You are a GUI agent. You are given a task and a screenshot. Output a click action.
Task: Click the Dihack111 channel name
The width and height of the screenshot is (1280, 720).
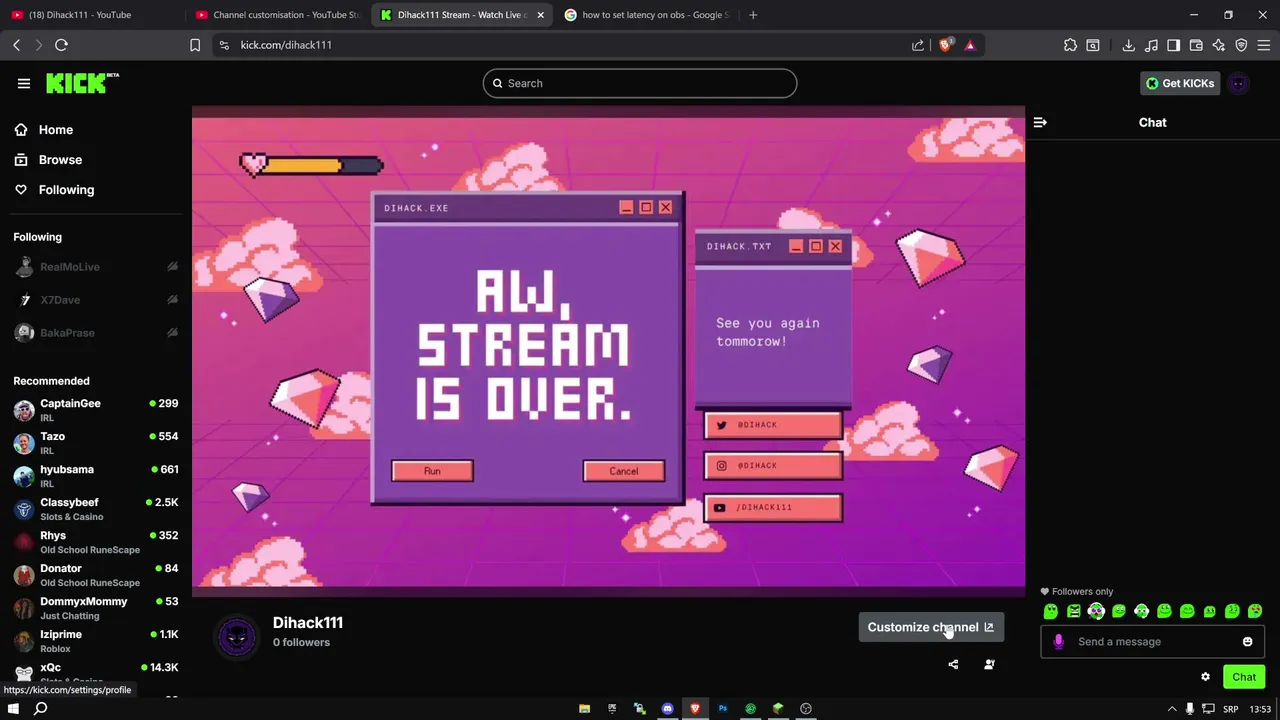point(308,622)
